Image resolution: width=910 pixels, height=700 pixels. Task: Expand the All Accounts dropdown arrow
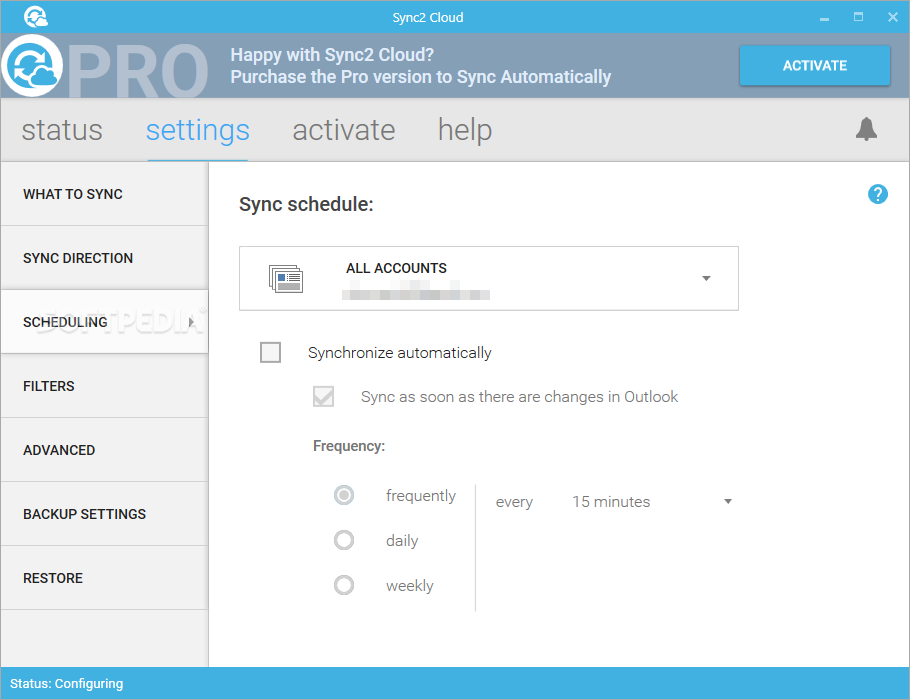[x=706, y=279]
